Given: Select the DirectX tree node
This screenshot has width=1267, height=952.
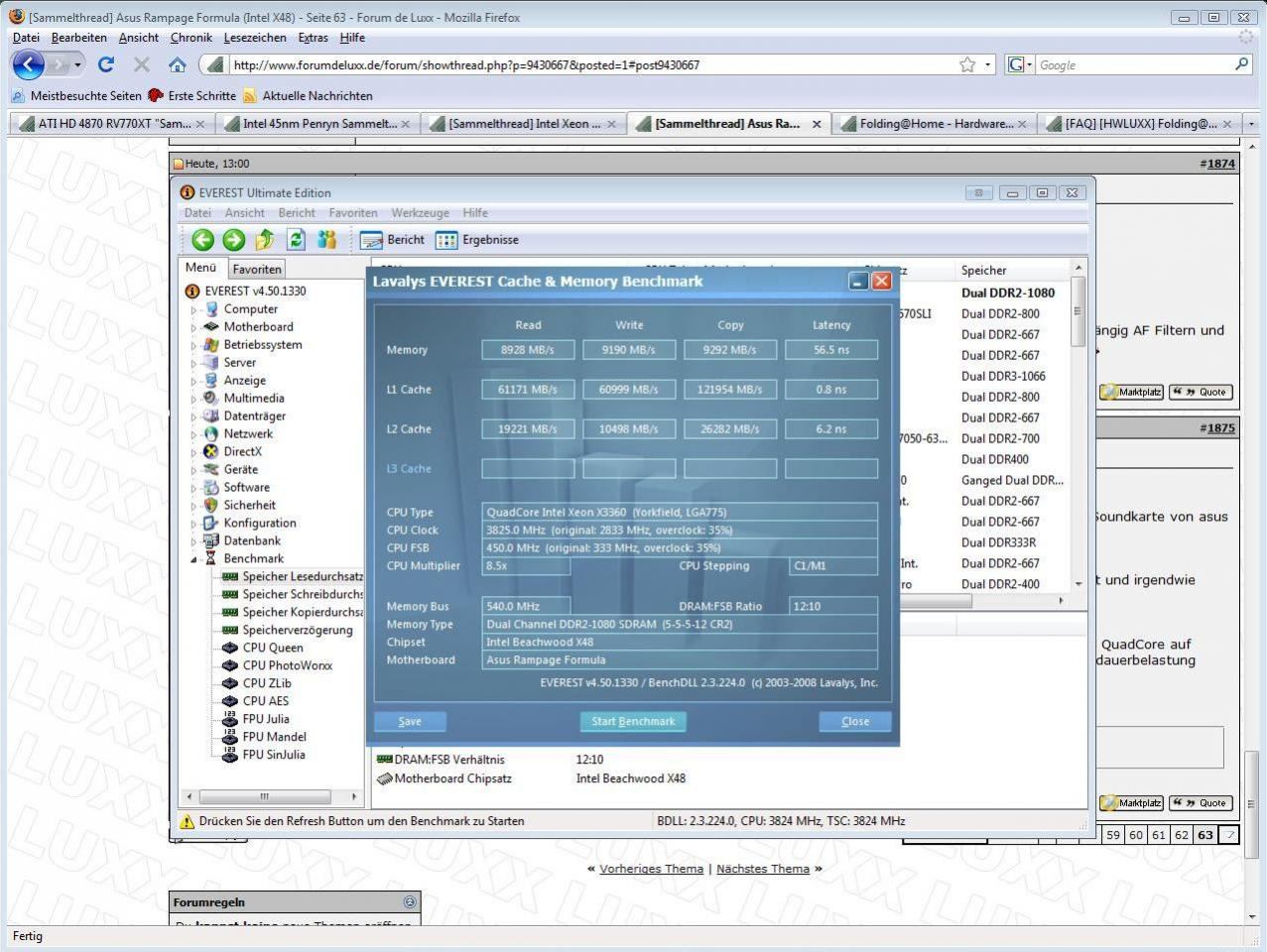Looking at the screenshot, I should point(243,451).
